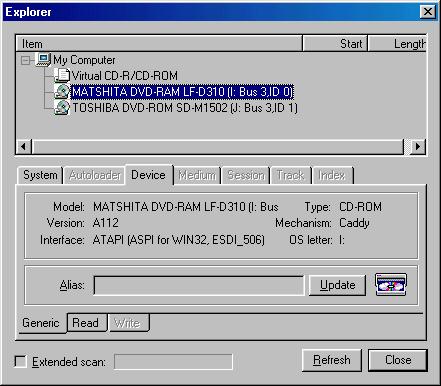Screen dimensions: 441x386
Task: Select TOSHIBA DVD-ROM SD-M1502 tree entry
Action: [184, 108]
